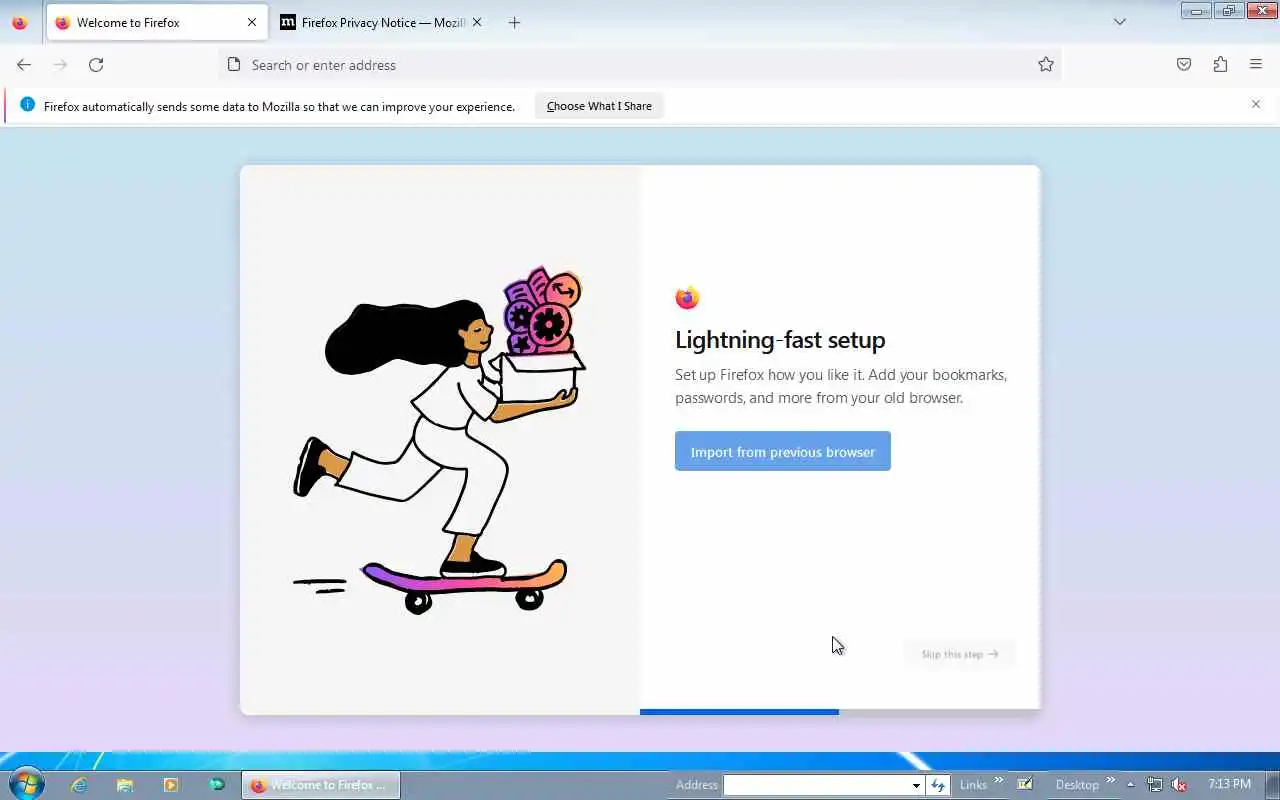Click the Welcome to Firefox taskbar button
Image resolution: width=1280 pixels, height=800 pixels.
321,785
